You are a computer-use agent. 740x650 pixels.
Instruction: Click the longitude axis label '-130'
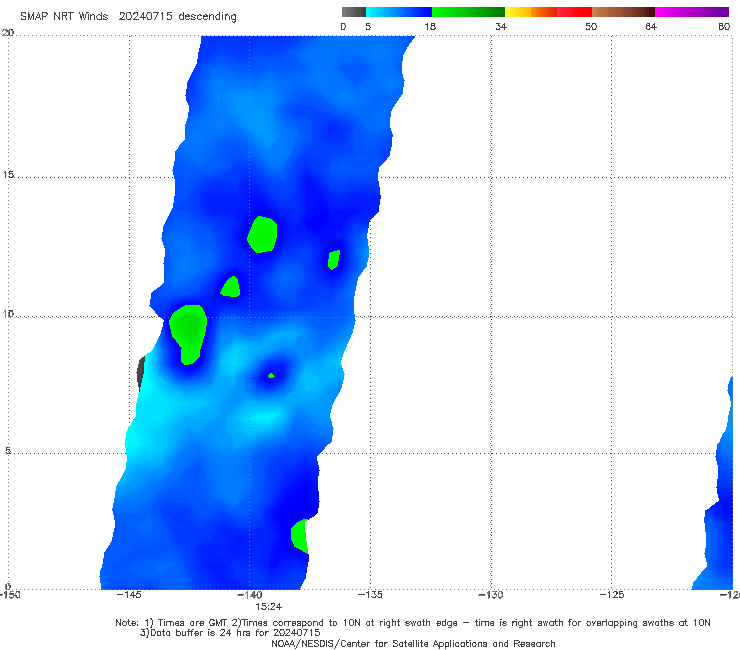coord(491,595)
